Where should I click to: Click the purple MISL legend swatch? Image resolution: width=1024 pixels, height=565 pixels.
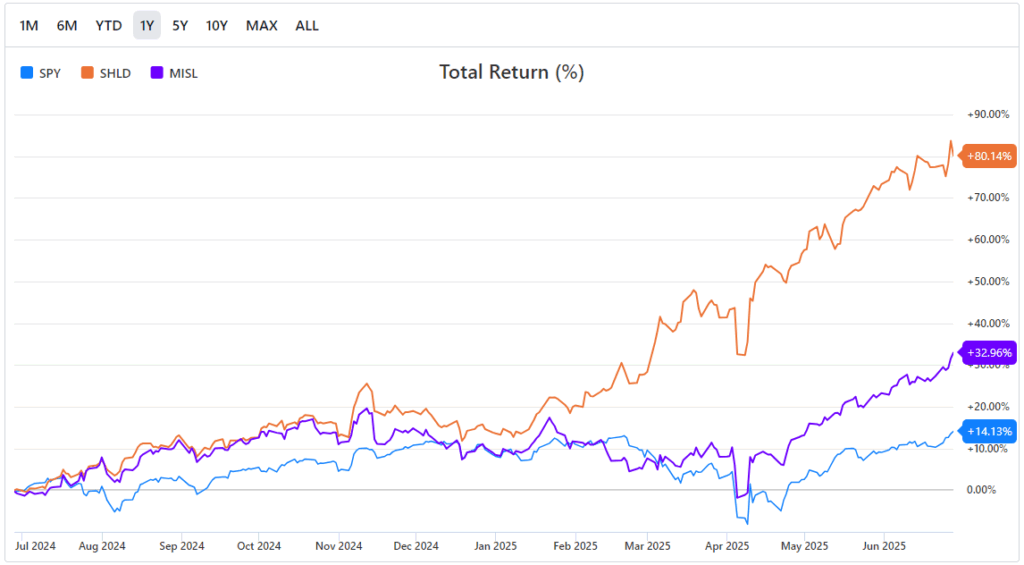click(157, 73)
